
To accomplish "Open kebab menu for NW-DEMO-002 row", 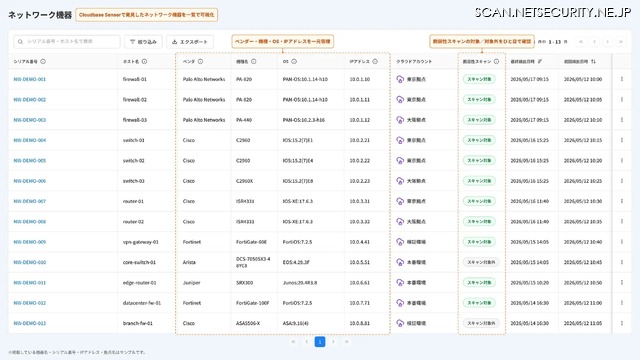I will [622, 100].
